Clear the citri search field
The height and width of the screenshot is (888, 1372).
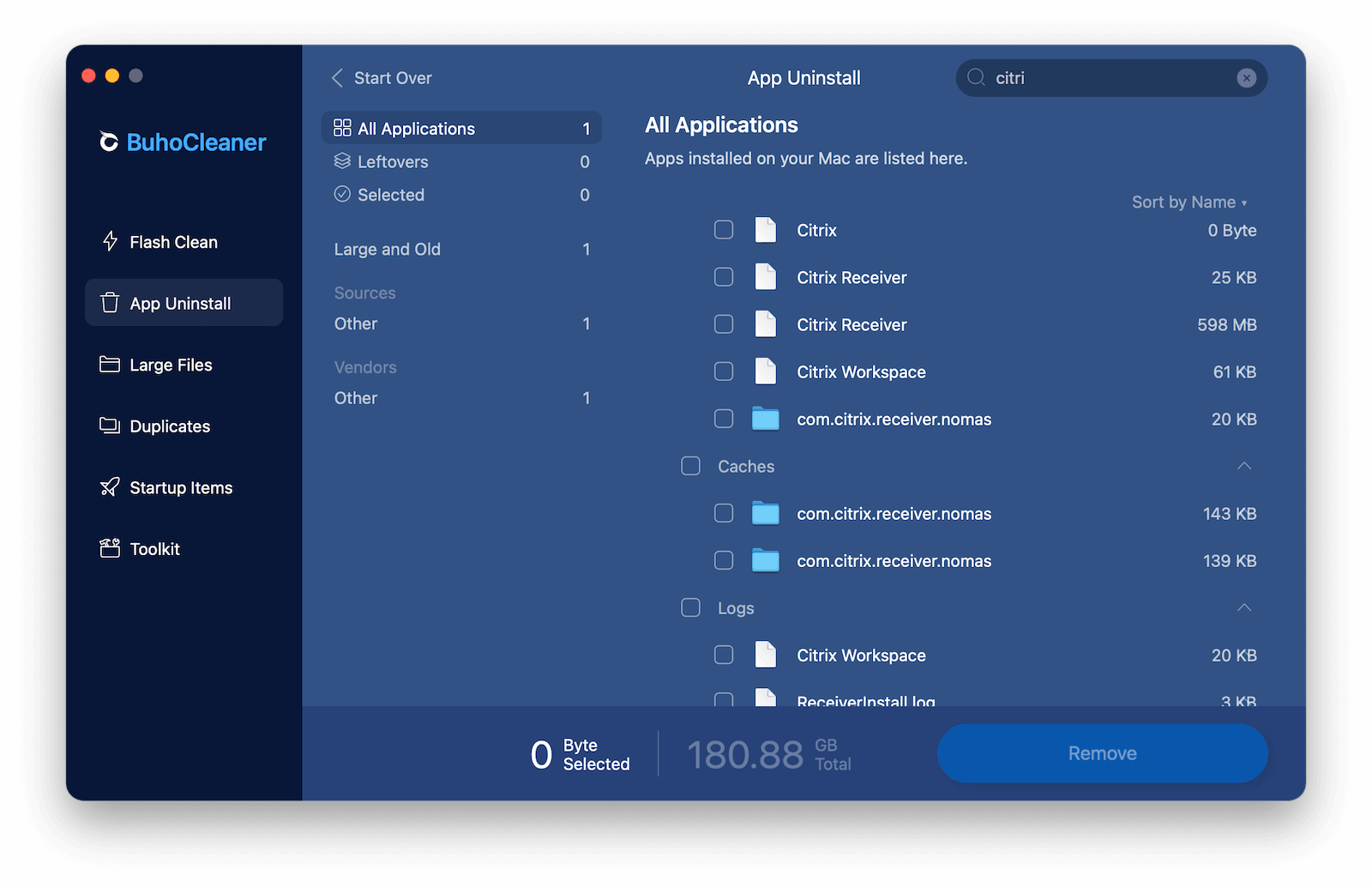pos(1246,77)
